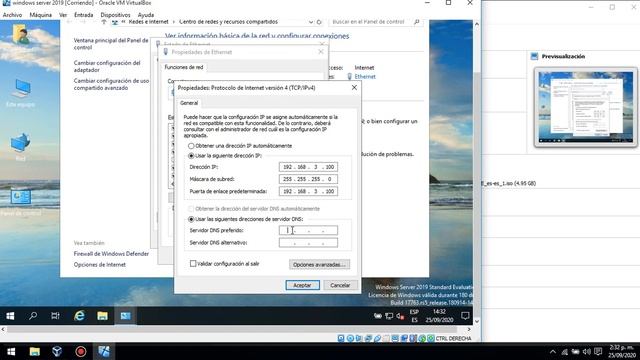
Task: Select 'Usar la siguiente dirección IP'
Action: [x=225, y=156]
